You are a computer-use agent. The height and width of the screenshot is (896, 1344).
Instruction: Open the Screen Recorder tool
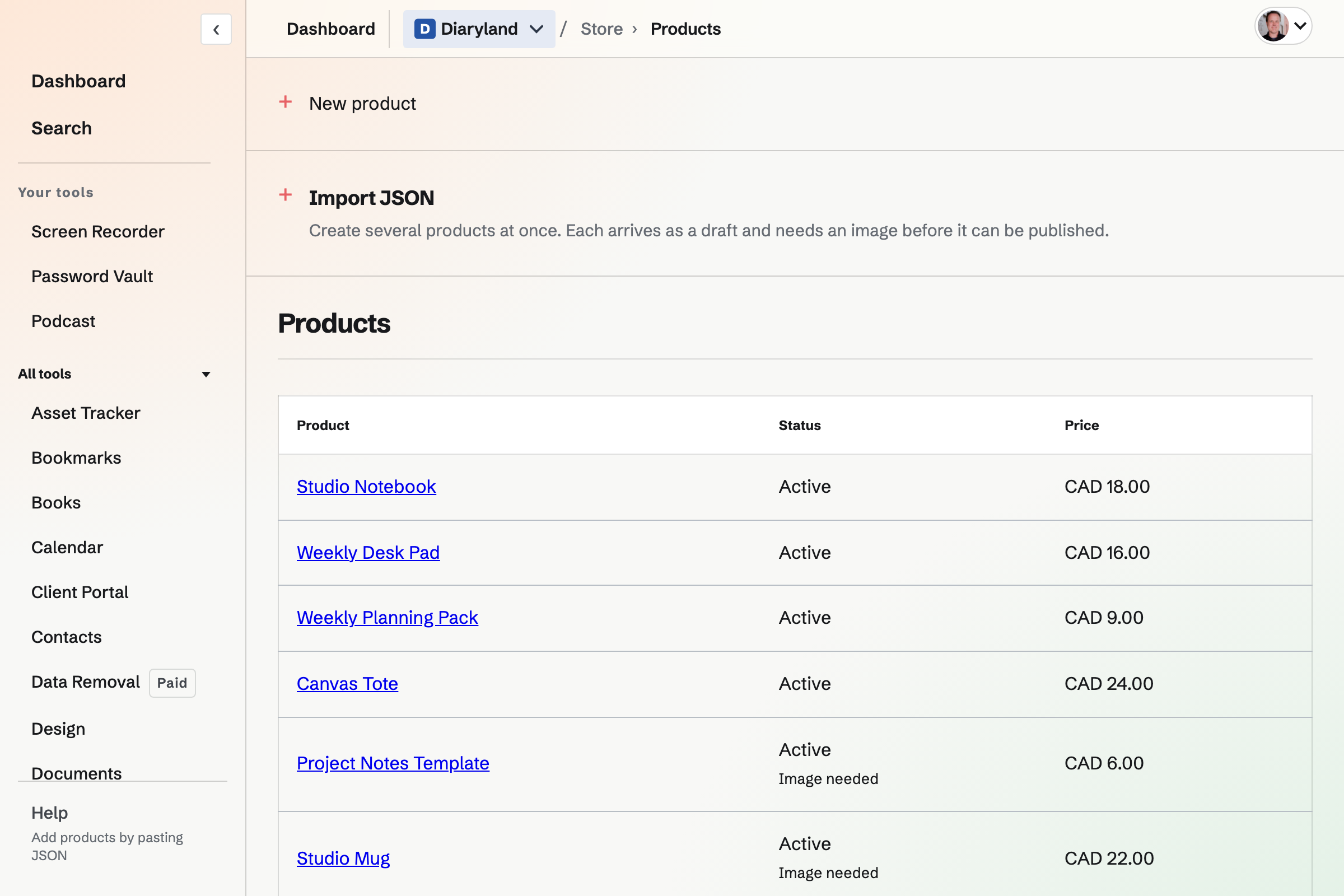97,231
